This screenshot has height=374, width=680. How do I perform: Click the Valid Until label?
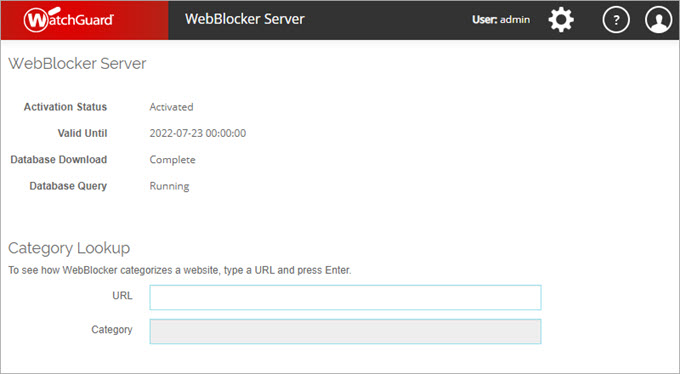coord(82,133)
